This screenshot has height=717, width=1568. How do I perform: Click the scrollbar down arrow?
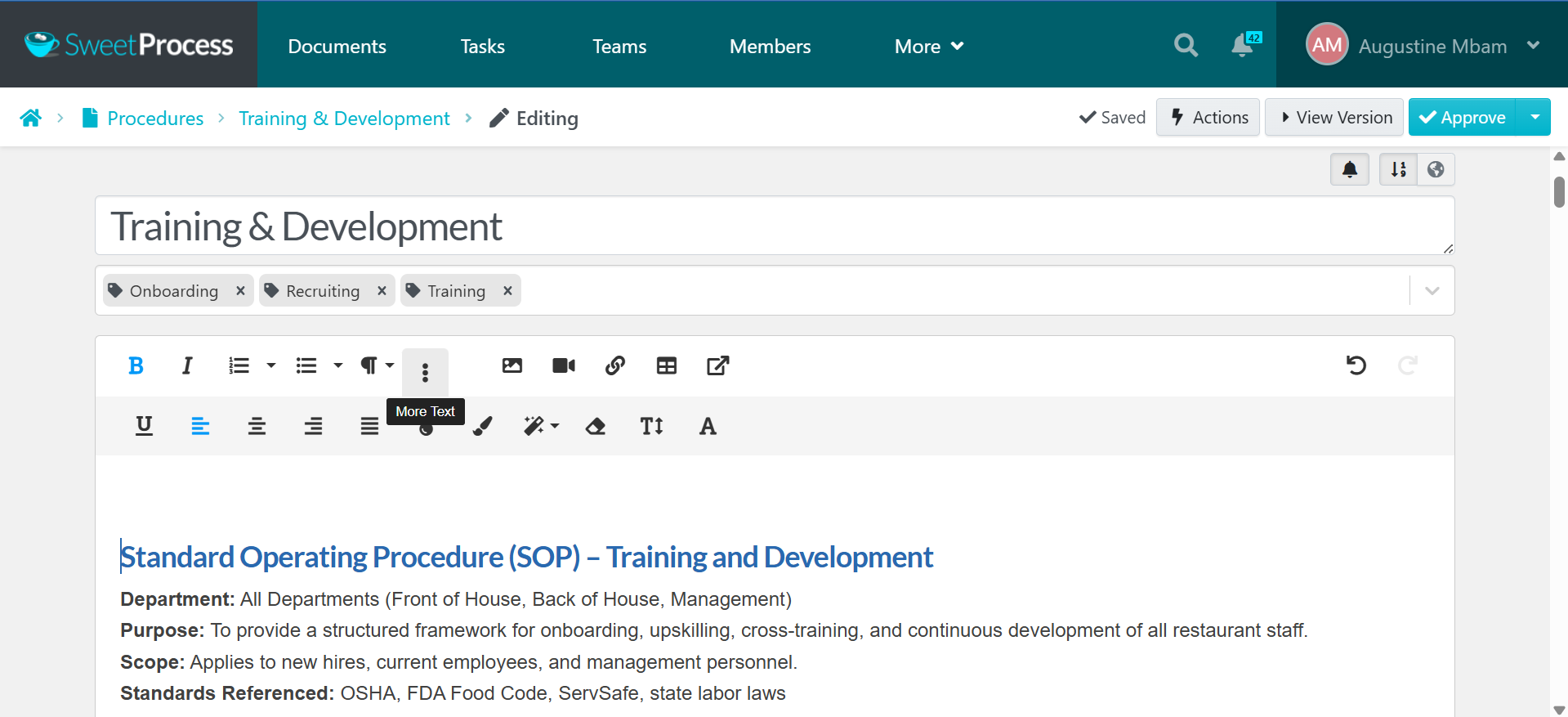pyautogui.click(x=1559, y=710)
